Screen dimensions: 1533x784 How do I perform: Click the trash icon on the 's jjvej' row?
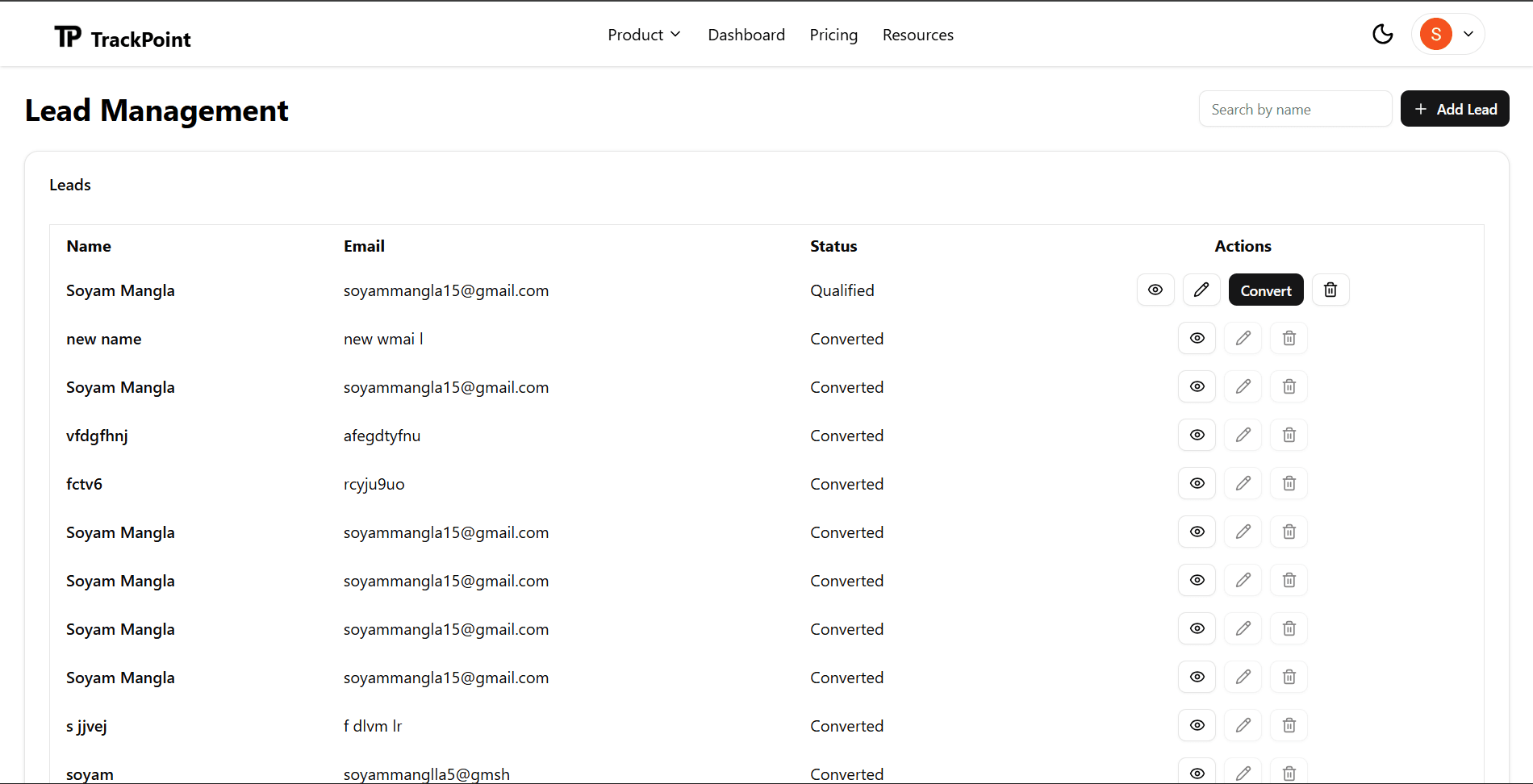pyautogui.click(x=1288, y=725)
